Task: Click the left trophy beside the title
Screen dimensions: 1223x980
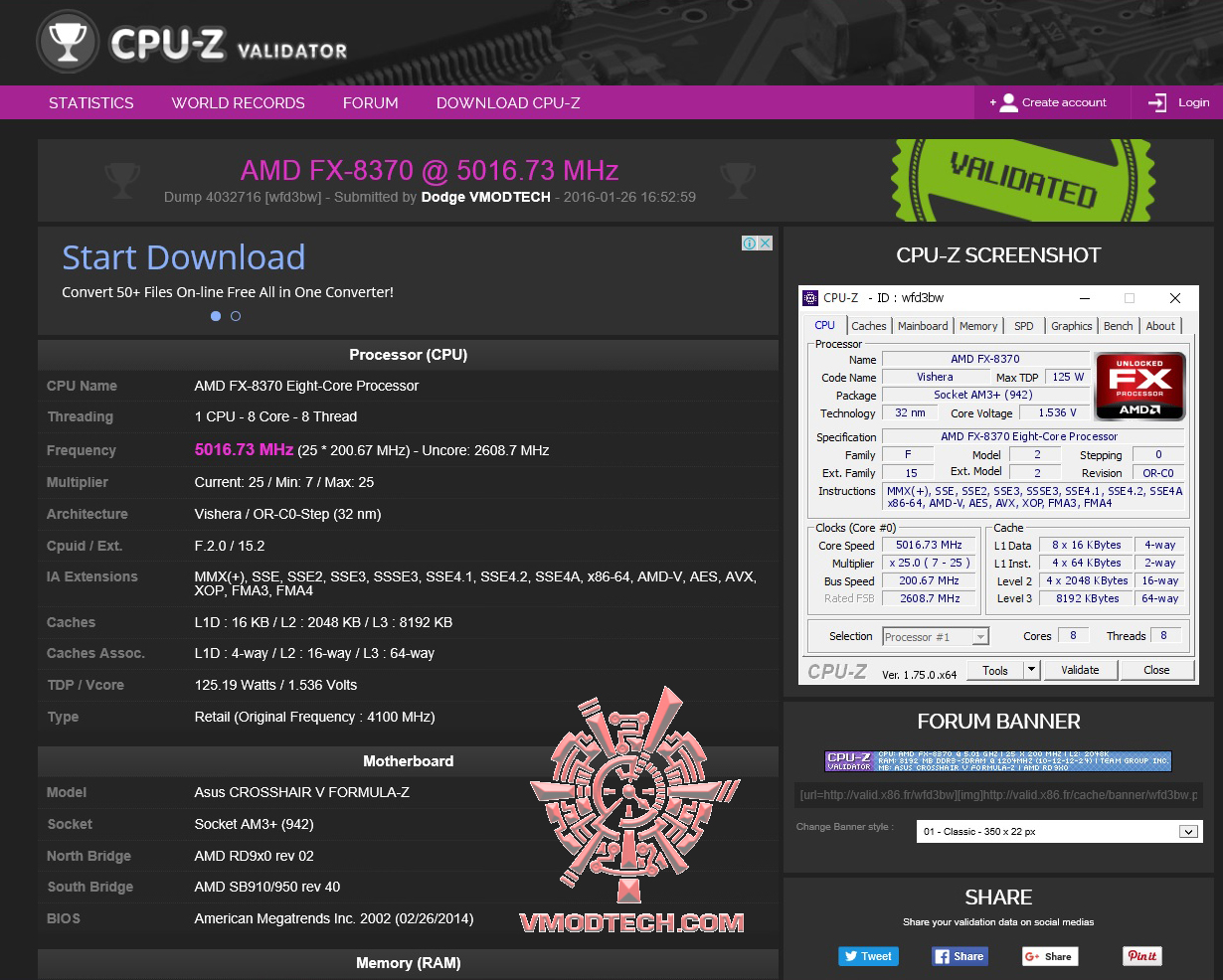Action: coord(122,180)
